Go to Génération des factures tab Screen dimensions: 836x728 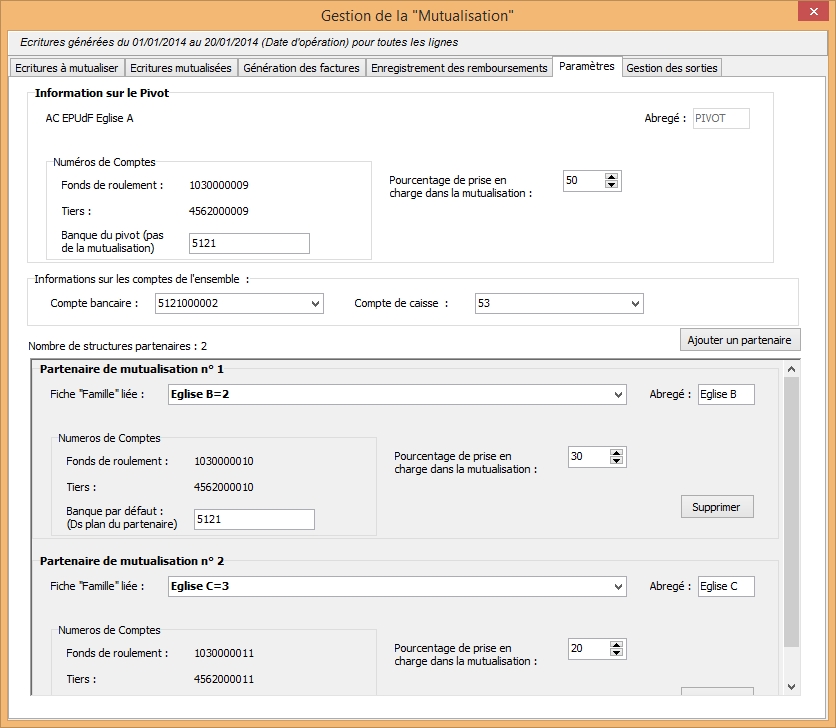[301, 68]
